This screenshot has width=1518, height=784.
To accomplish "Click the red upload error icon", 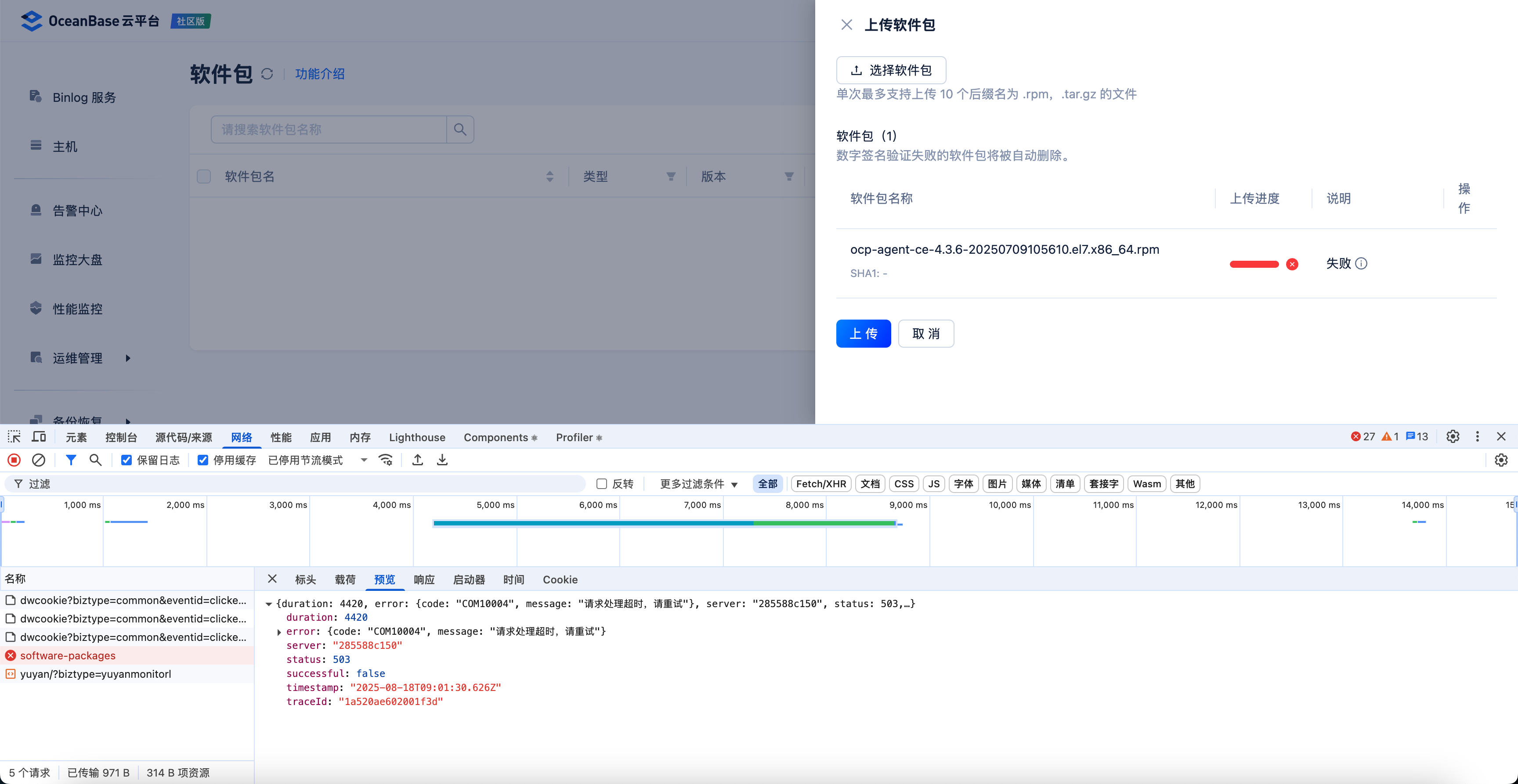I will (1292, 264).
